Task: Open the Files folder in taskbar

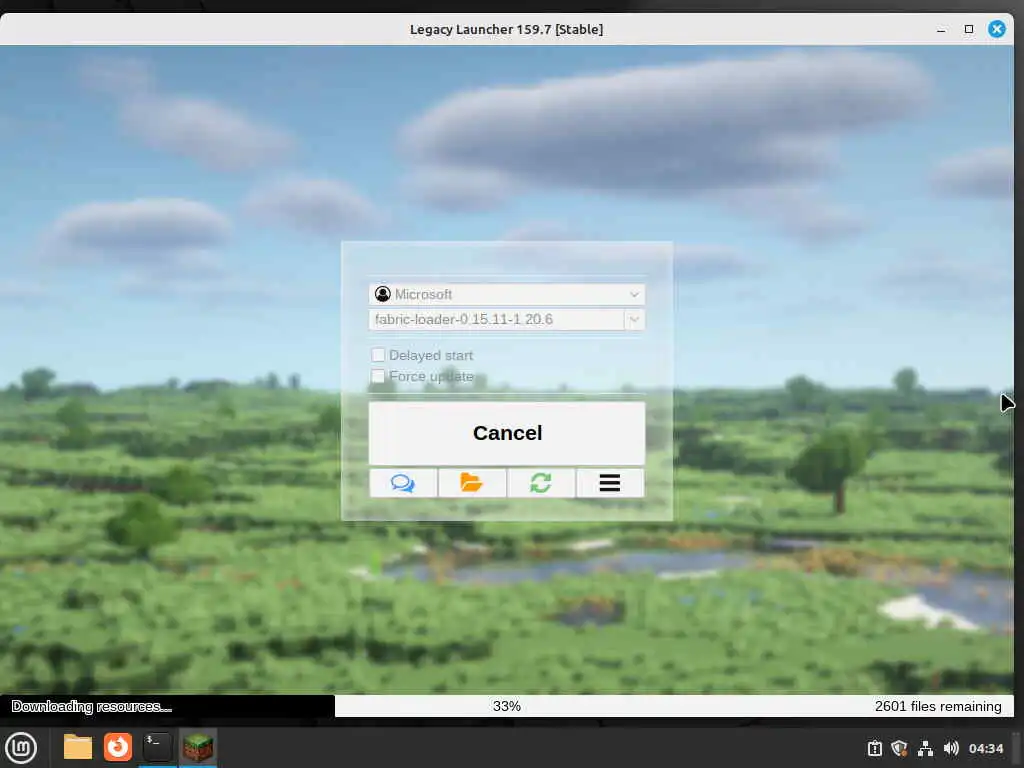Action: 78,747
